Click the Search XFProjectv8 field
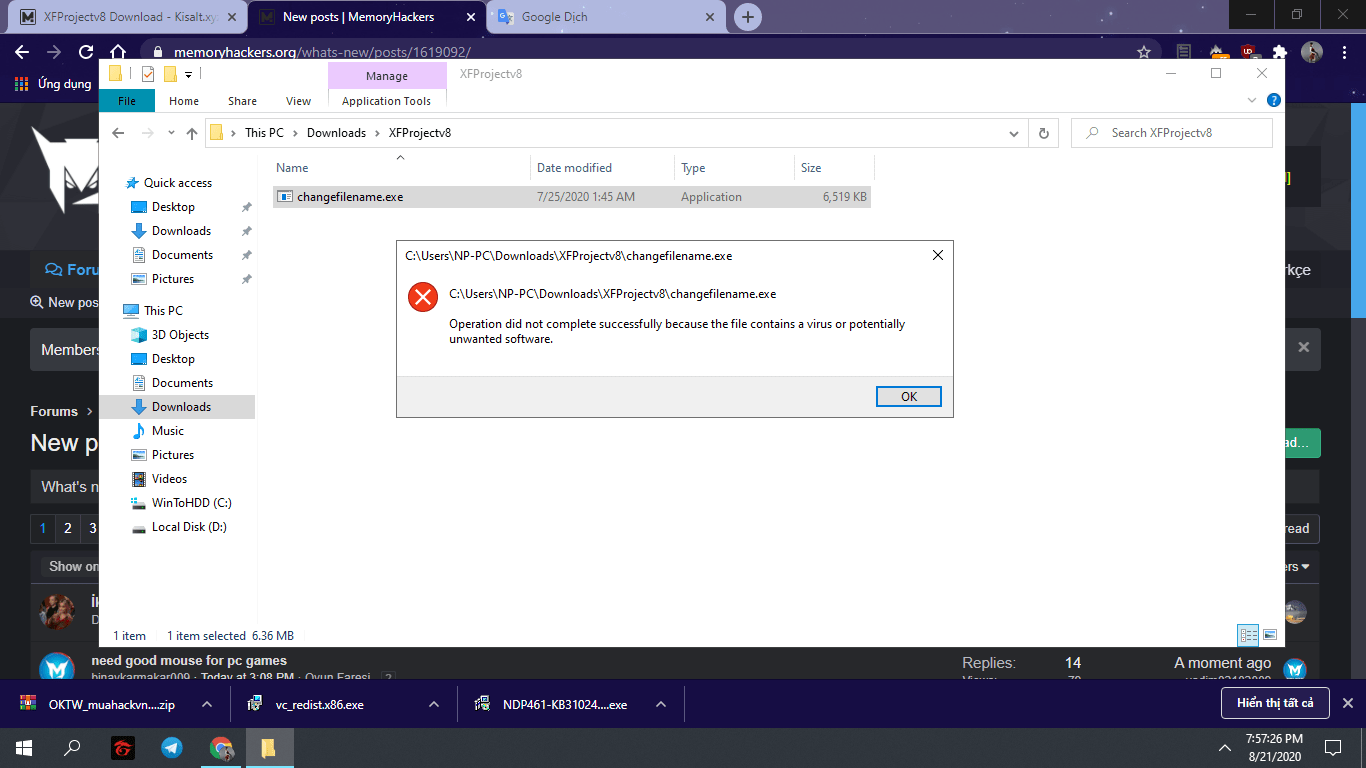 click(x=1171, y=132)
